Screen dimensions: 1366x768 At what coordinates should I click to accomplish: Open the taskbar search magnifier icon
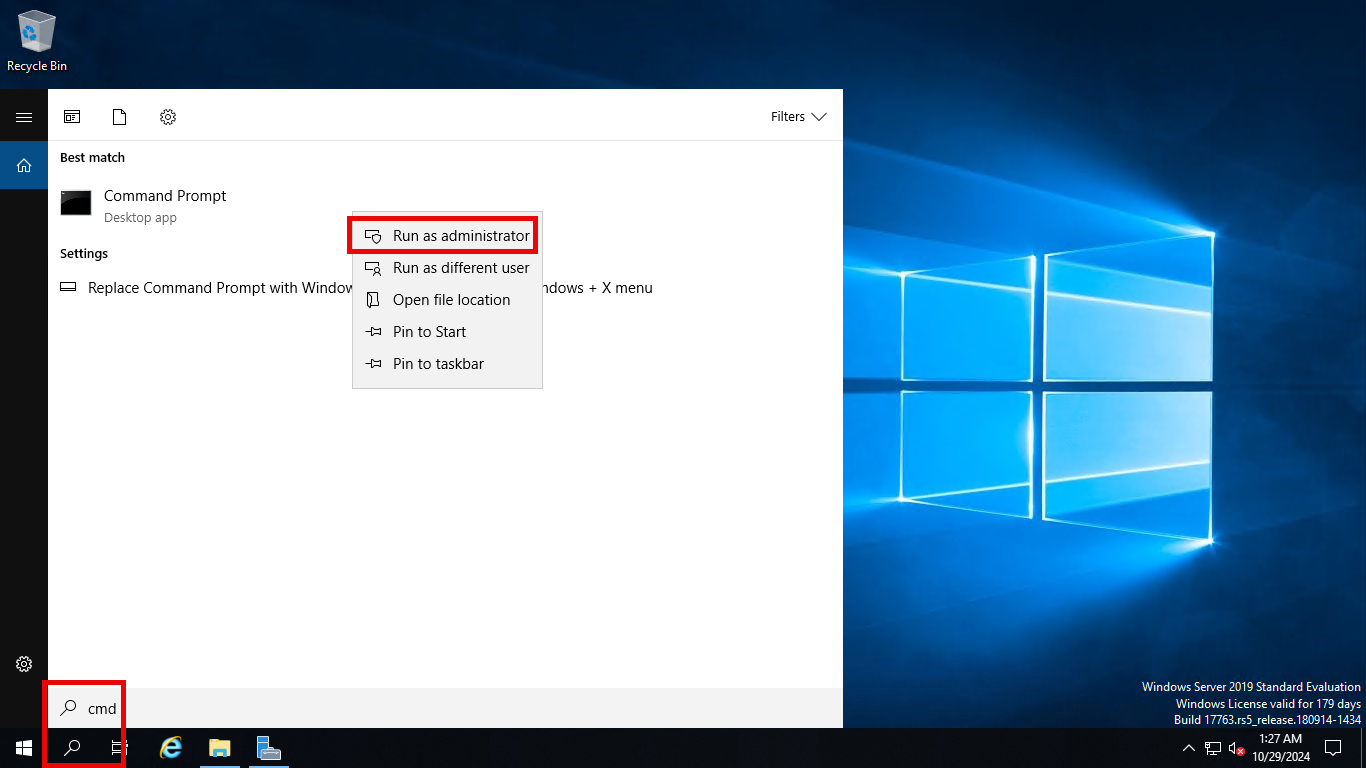[72, 748]
